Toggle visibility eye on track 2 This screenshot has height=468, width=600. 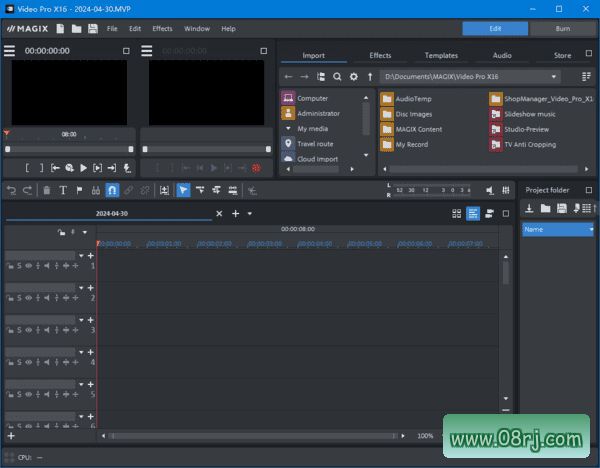[x=28, y=298]
